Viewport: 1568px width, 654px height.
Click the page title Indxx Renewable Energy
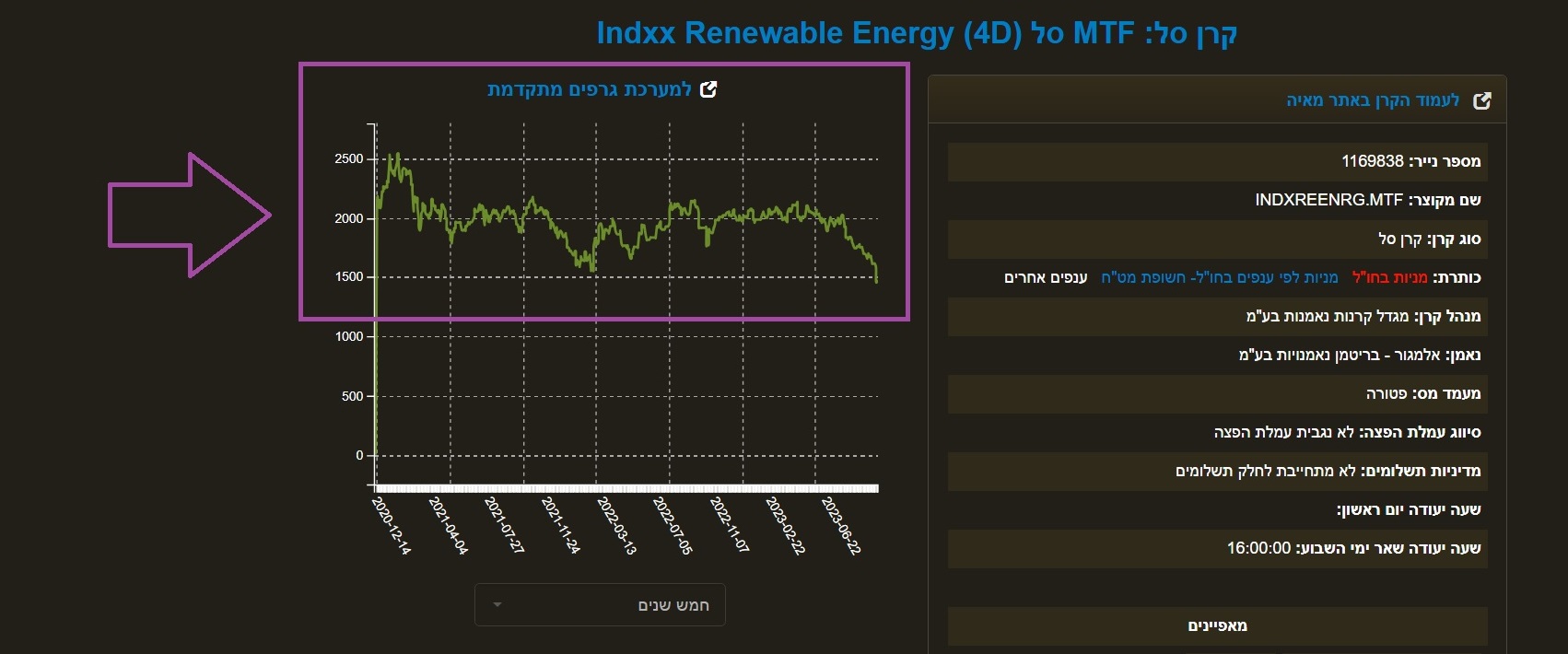tap(917, 33)
